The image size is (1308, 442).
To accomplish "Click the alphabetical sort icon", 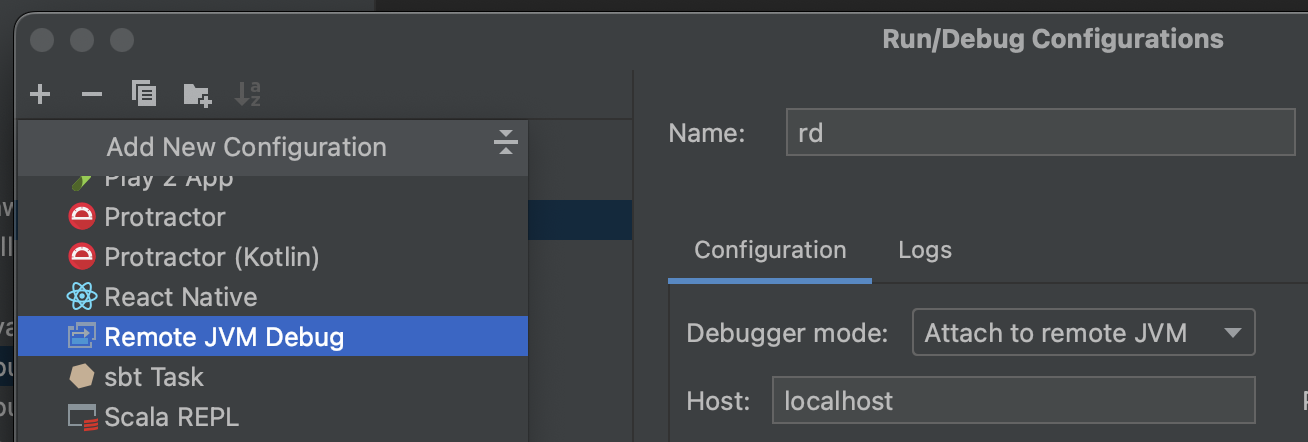I will (x=247, y=95).
